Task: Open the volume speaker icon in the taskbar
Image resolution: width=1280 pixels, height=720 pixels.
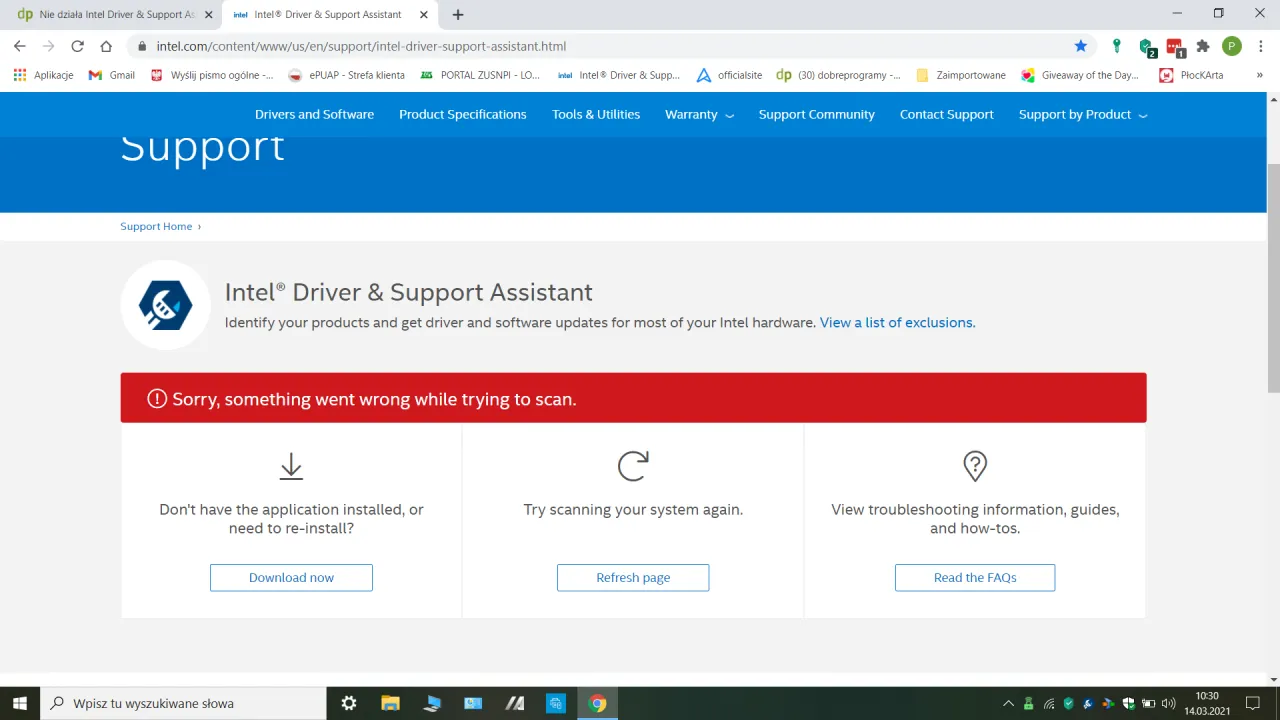Action: tap(1170, 703)
